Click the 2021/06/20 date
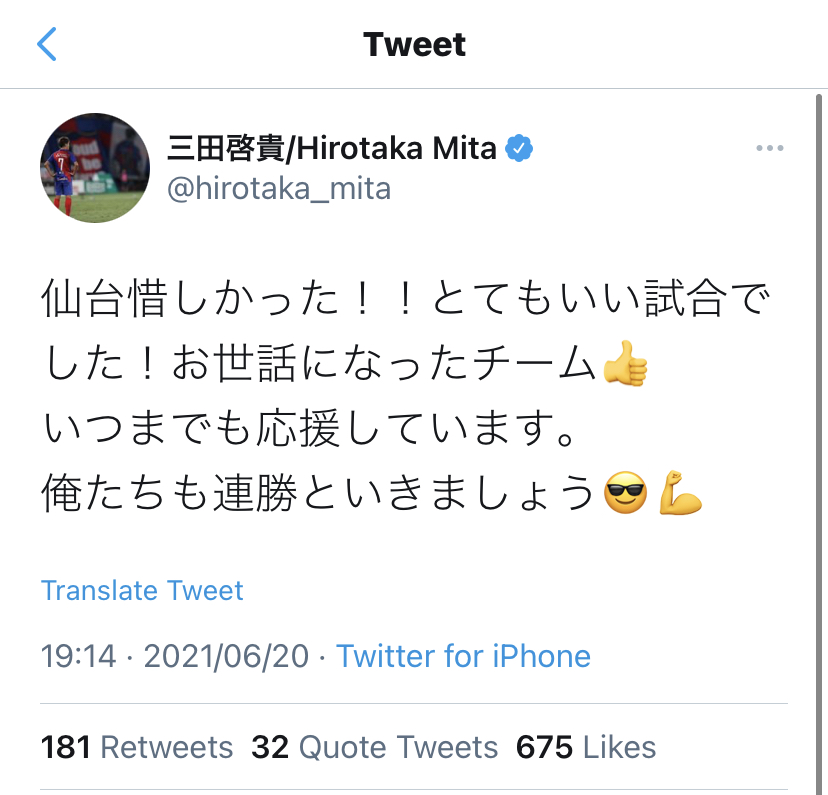The image size is (828, 795). pyautogui.click(x=225, y=656)
